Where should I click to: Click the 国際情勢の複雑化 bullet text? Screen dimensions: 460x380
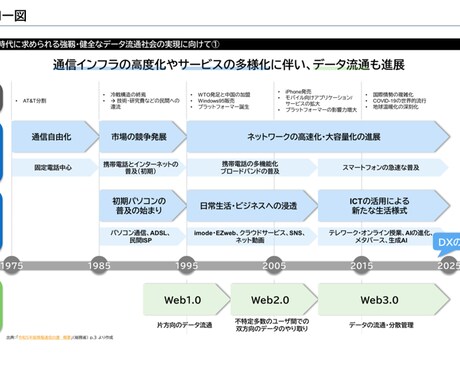pos(393,95)
